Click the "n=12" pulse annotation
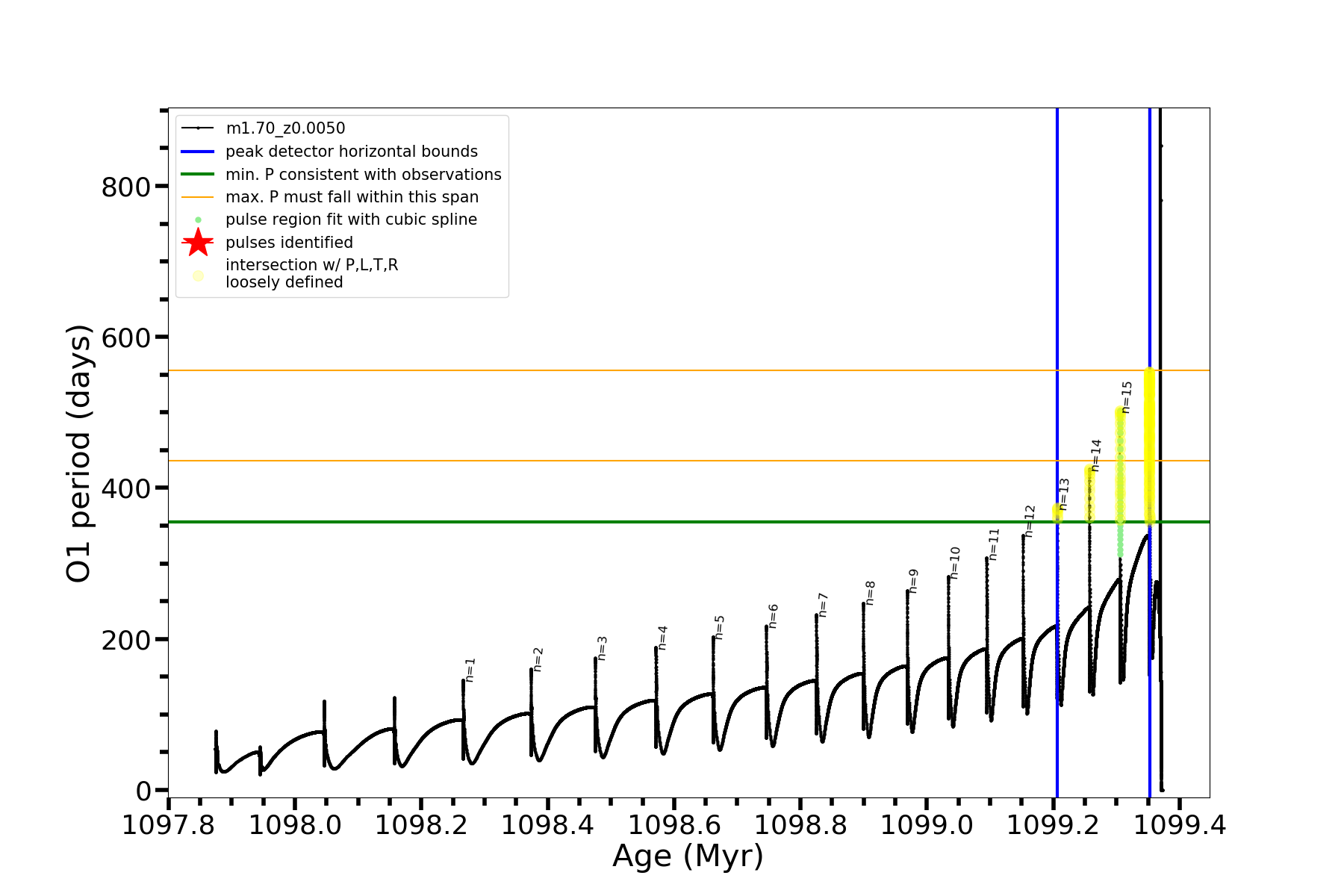The height and width of the screenshot is (896, 1344). 1030,520
